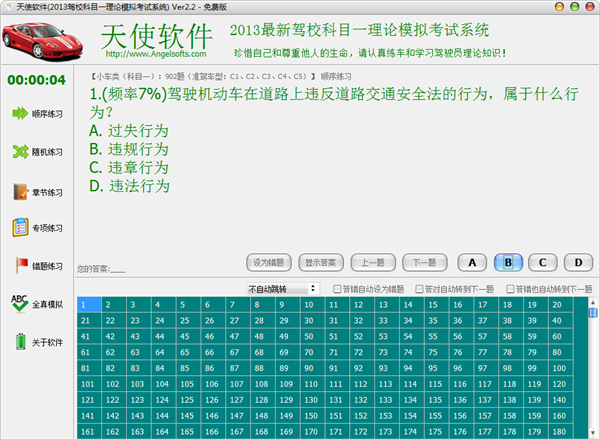Jump to question 88 in grid
Screen dimensions: 600x440
coord(263,368)
